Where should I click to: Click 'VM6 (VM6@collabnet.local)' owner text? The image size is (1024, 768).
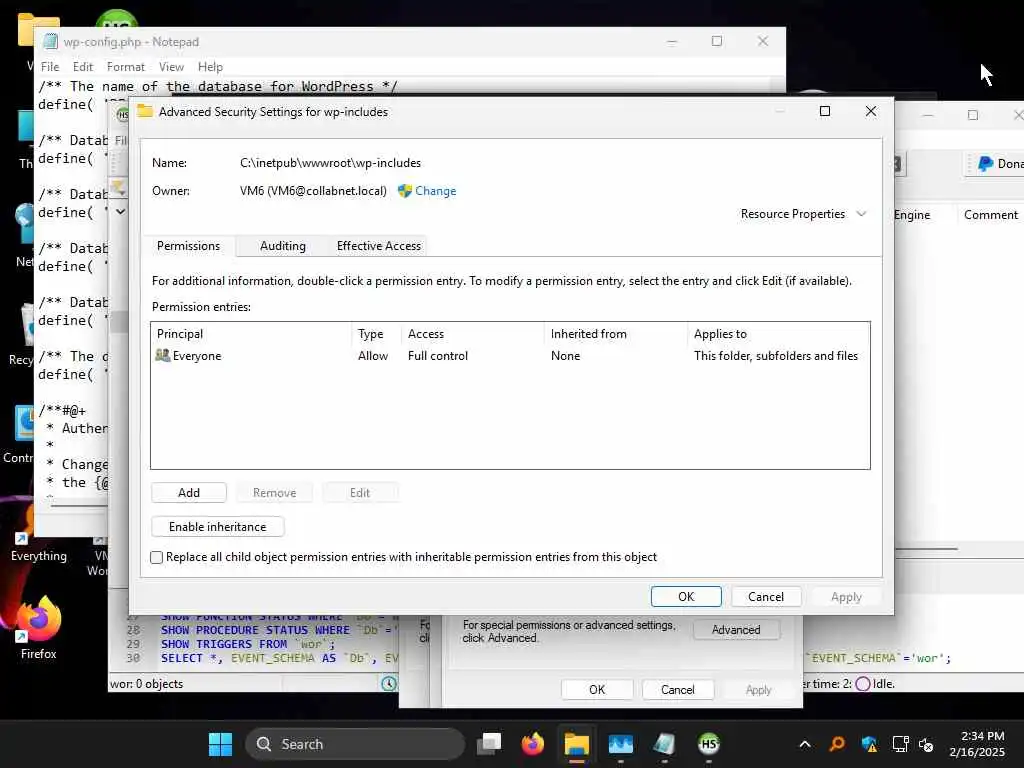pyautogui.click(x=313, y=191)
